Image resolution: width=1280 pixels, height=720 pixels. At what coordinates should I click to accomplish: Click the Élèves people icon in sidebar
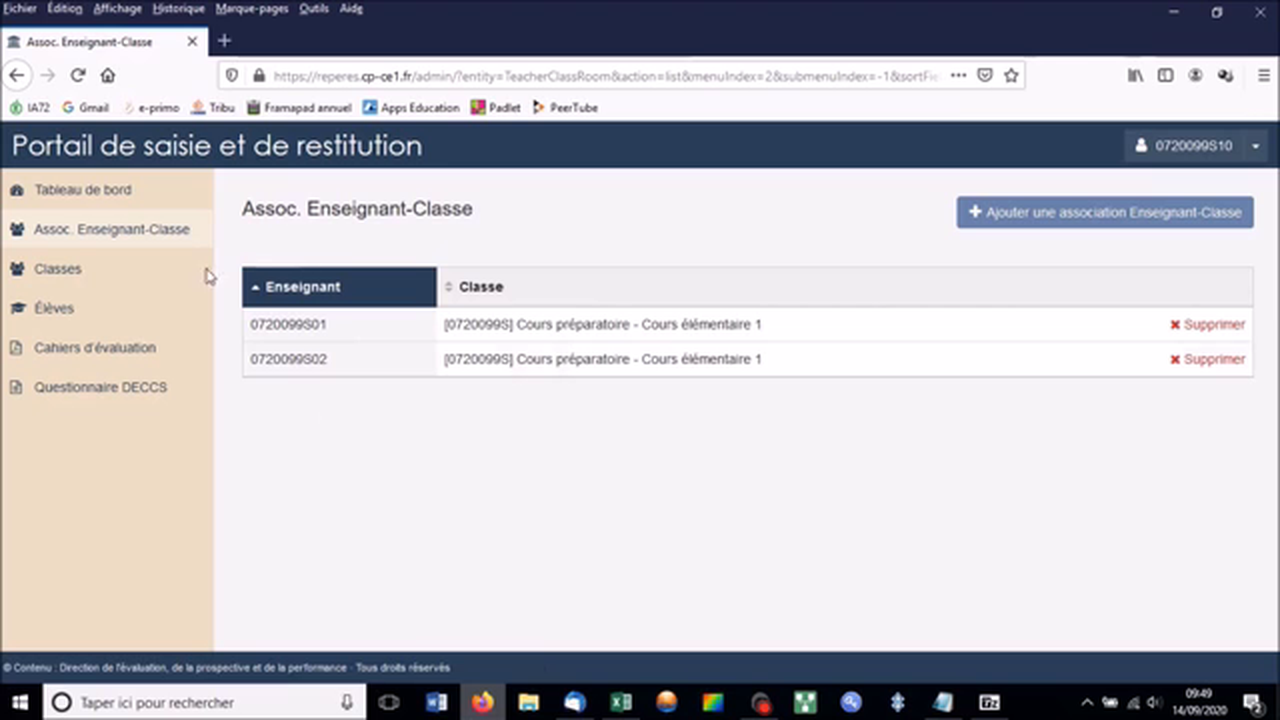(x=17, y=308)
